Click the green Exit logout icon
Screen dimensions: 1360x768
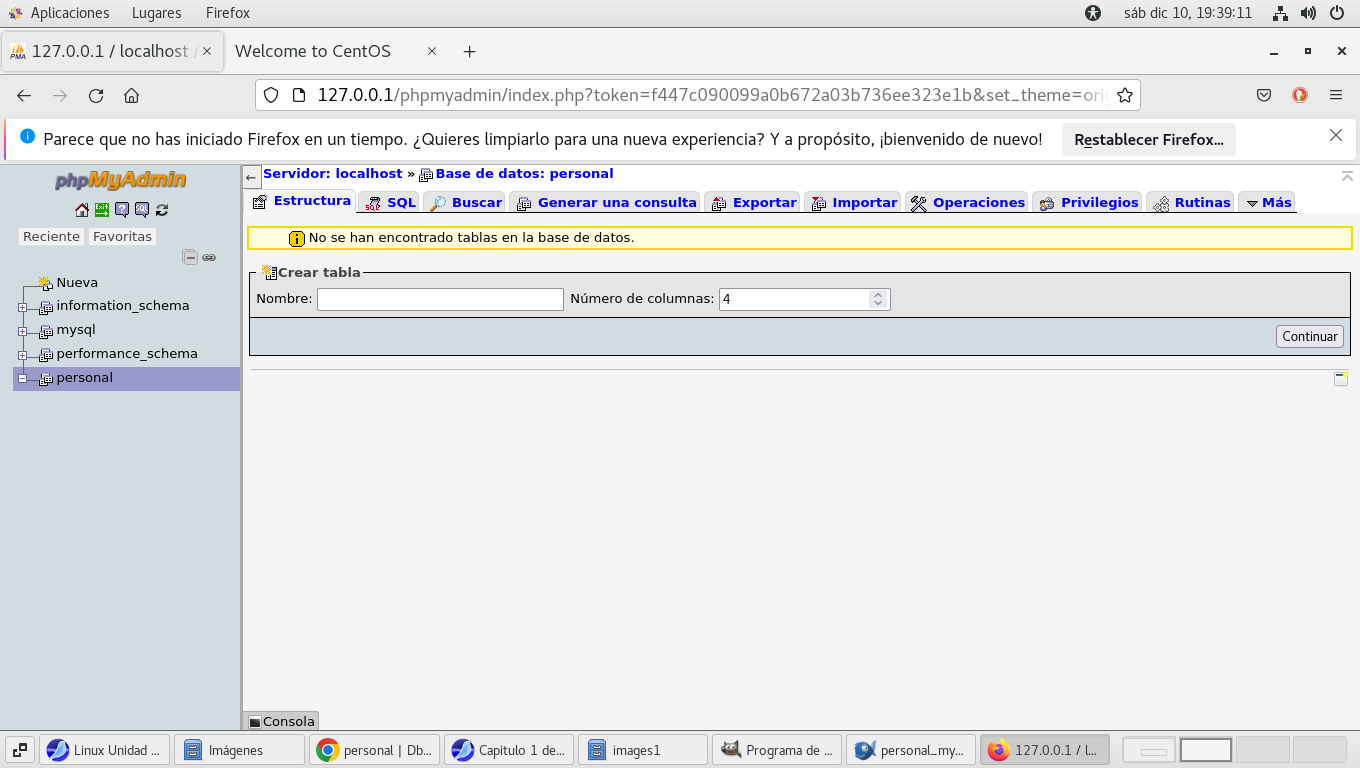(x=102, y=210)
